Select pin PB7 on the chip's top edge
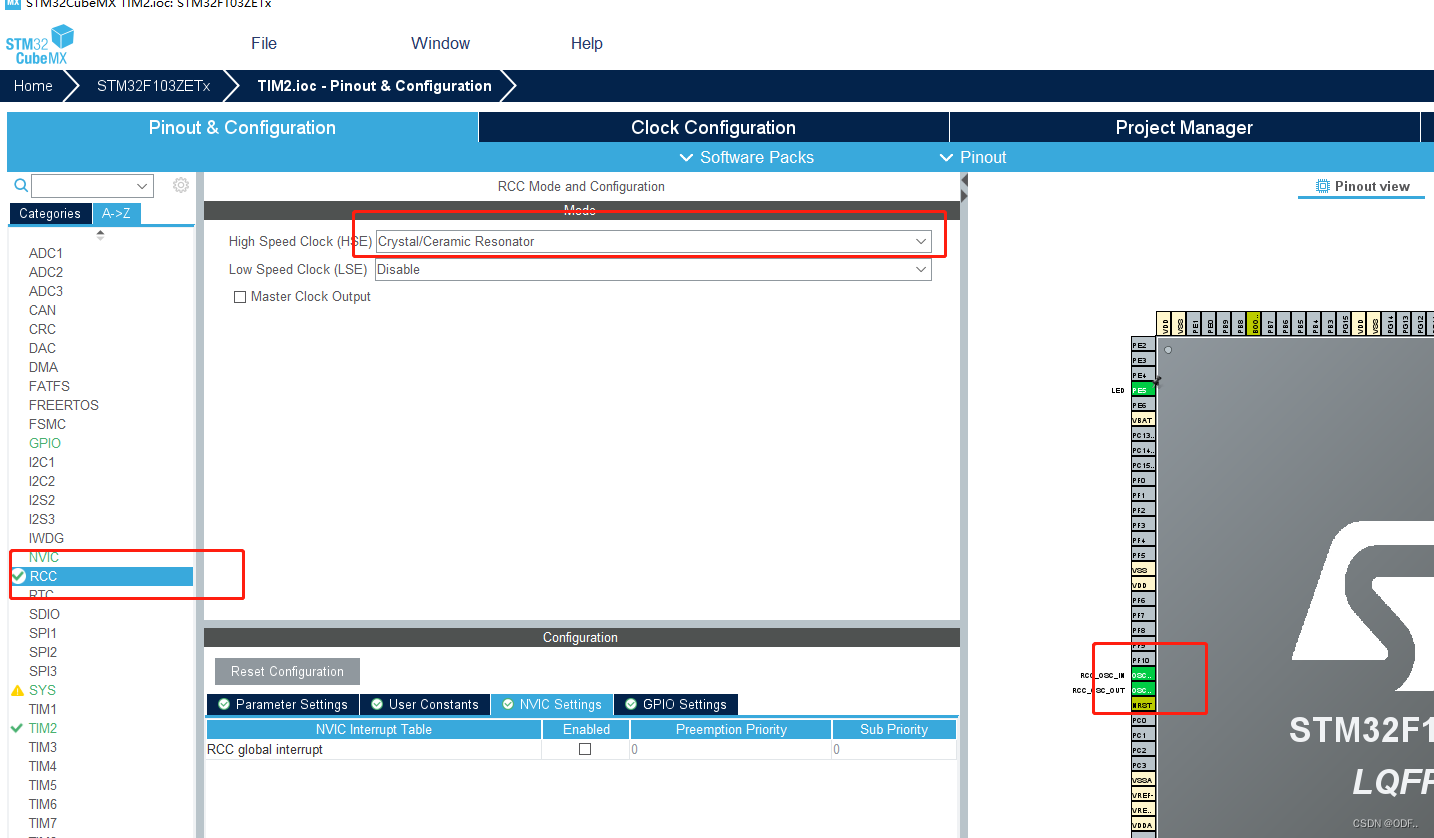Screen dimensions: 1434x838 (1270, 324)
